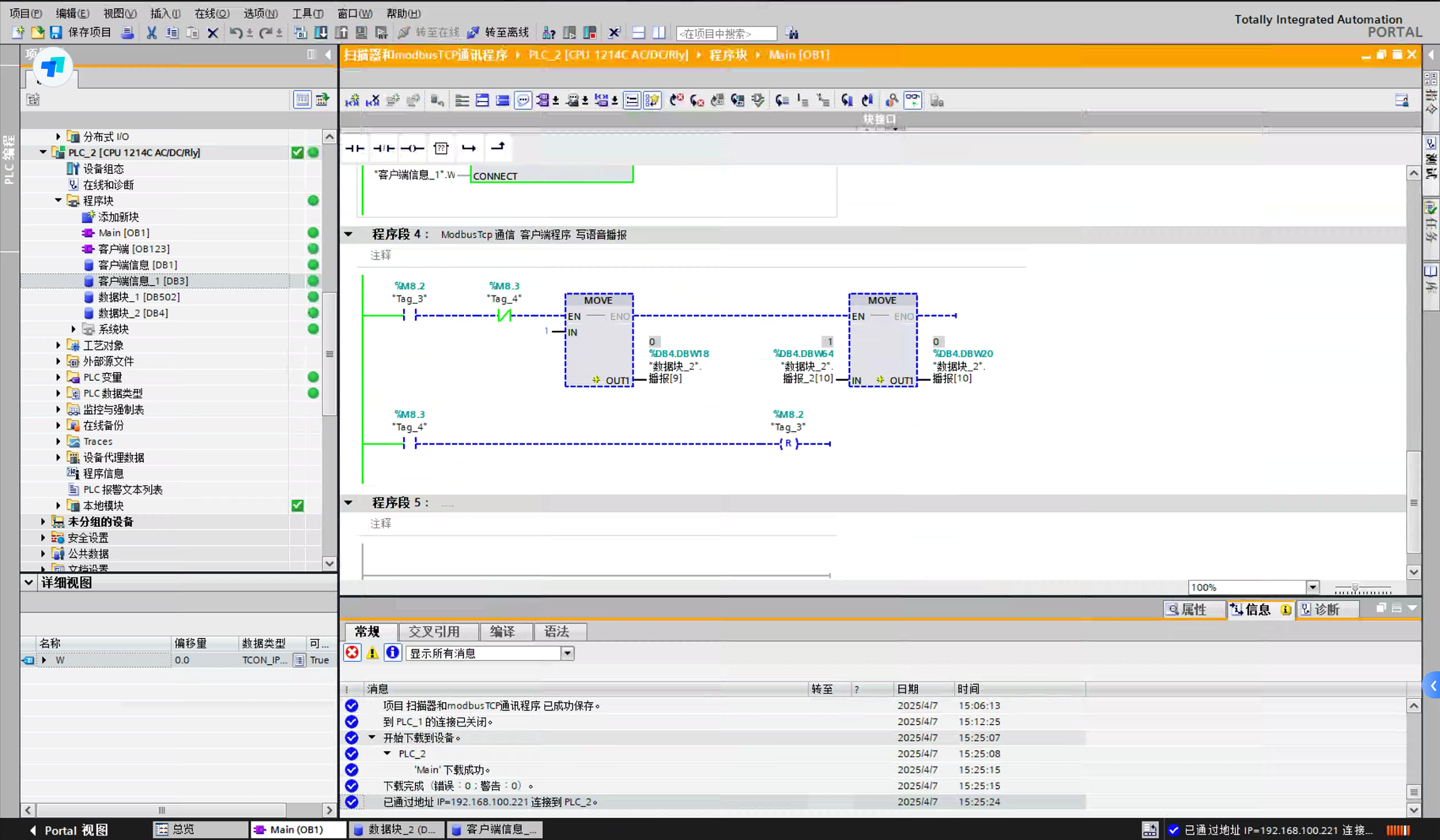Insert normally closed contact instruction
Image resolution: width=1440 pixels, height=840 pixels.
pyautogui.click(x=383, y=148)
